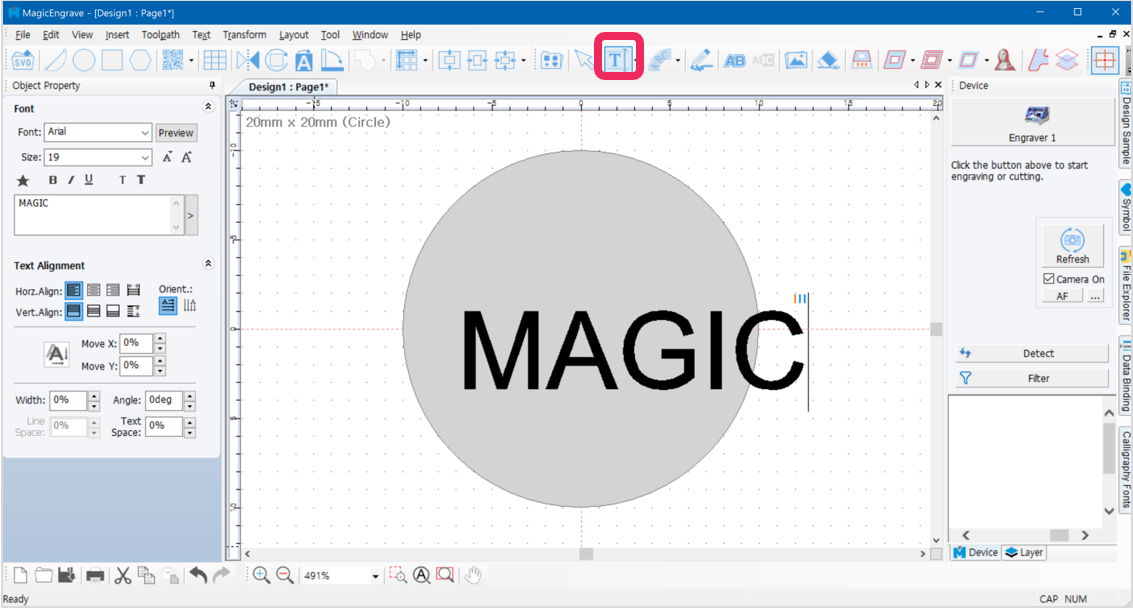
Task: Open the Toolpath menu
Action: coord(160,35)
